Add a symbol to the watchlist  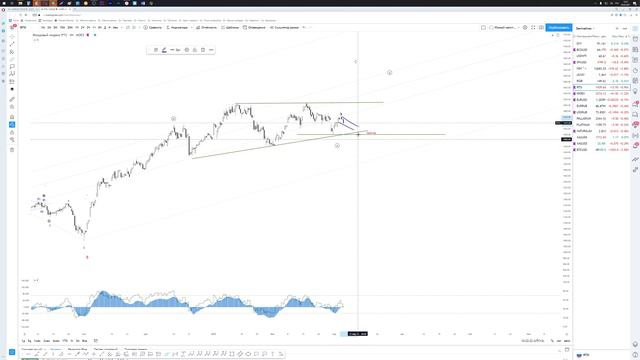coord(617,29)
